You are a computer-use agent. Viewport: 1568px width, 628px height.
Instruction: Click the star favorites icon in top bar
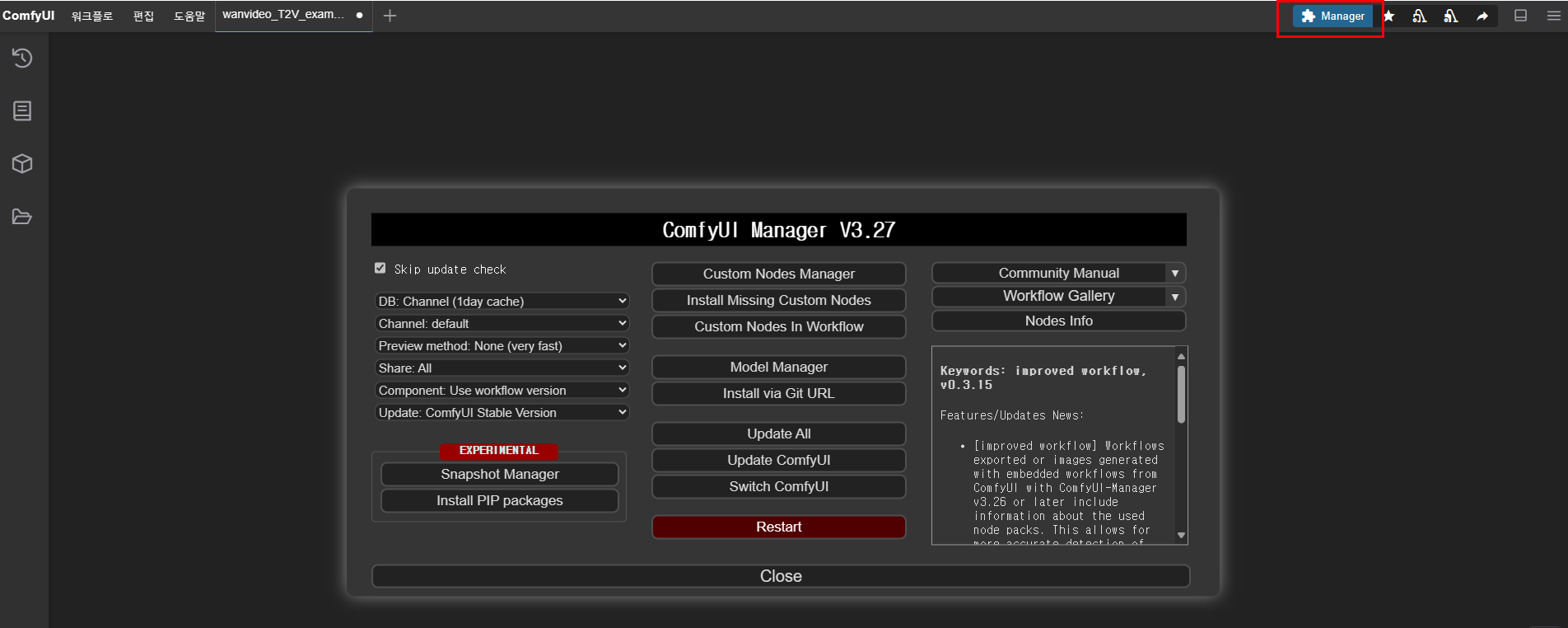[x=1388, y=16]
